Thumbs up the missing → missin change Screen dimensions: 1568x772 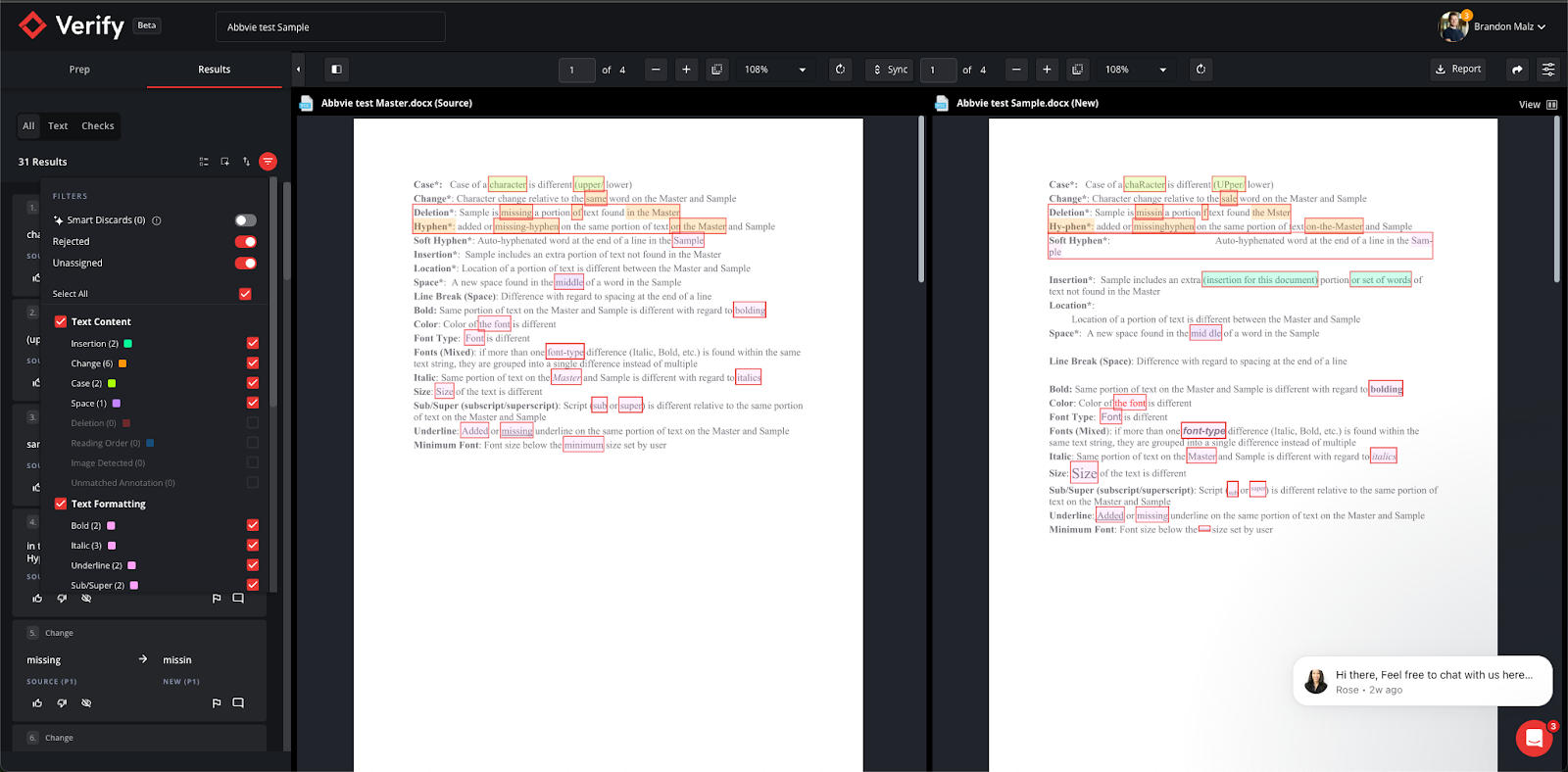pyautogui.click(x=37, y=703)
